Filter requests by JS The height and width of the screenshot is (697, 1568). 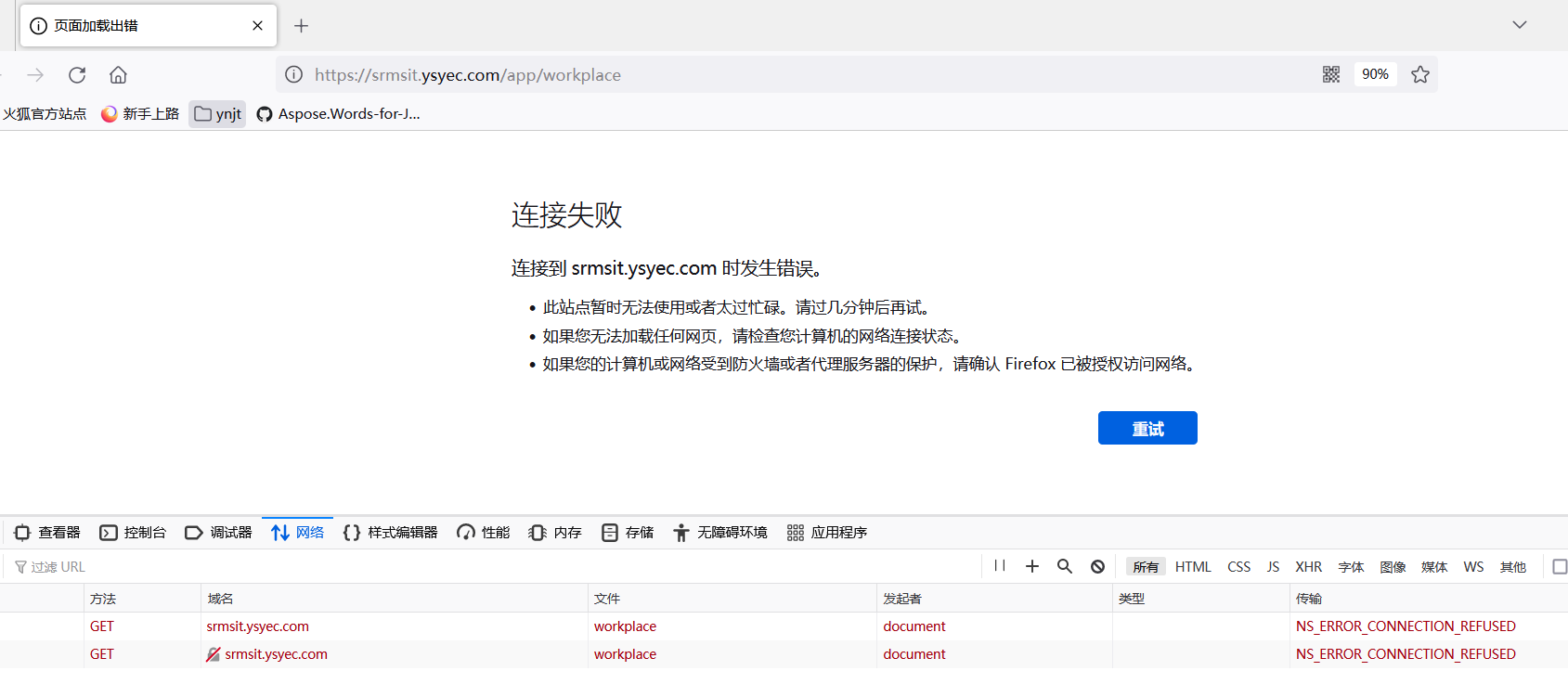(1273, 567)
